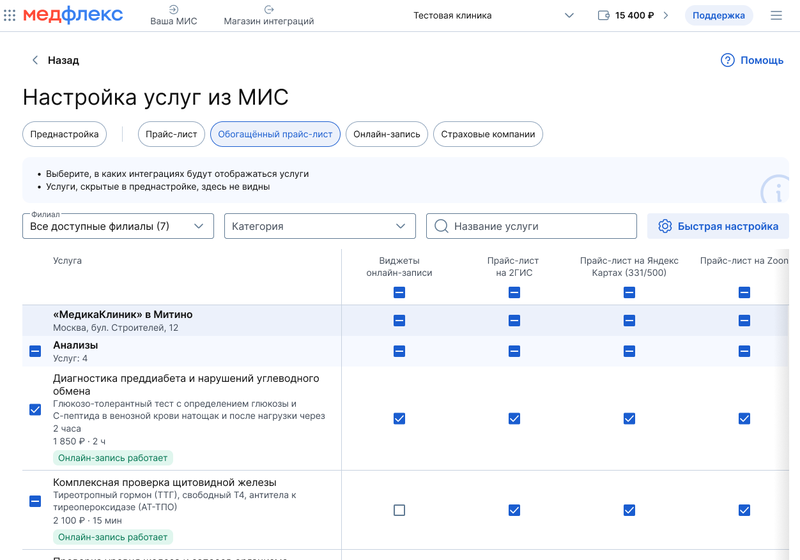Viewport: 800px width, 560px height.
Task: Toggle Анализы Zoon column checkbox
Action: click(744, 351)
